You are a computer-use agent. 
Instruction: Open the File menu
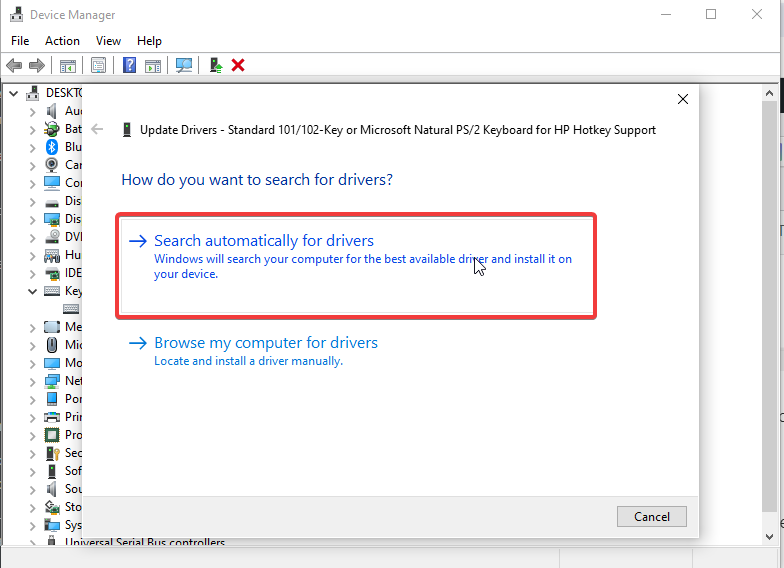[x=20, y=41]
